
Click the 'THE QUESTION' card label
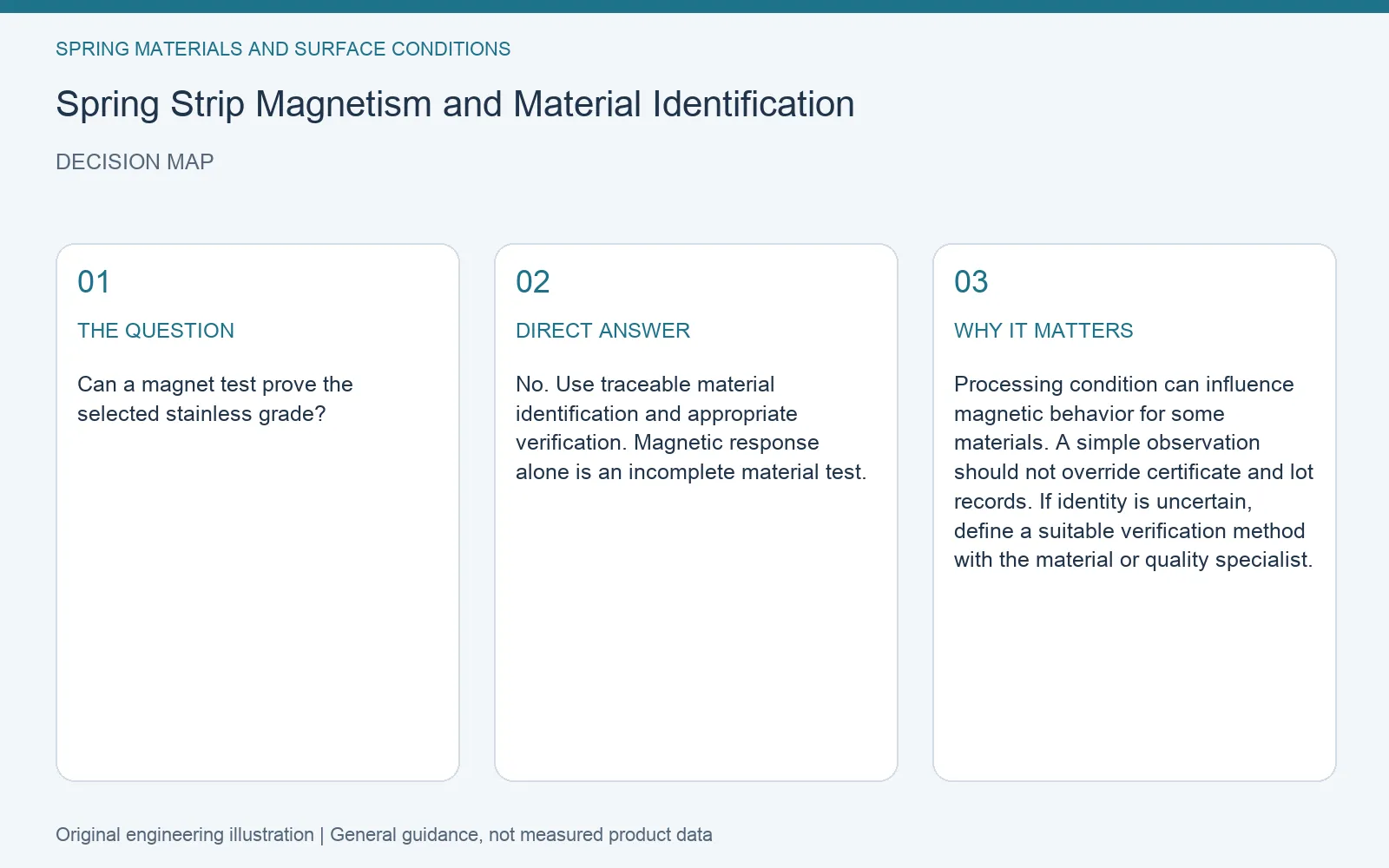point(155,331)
